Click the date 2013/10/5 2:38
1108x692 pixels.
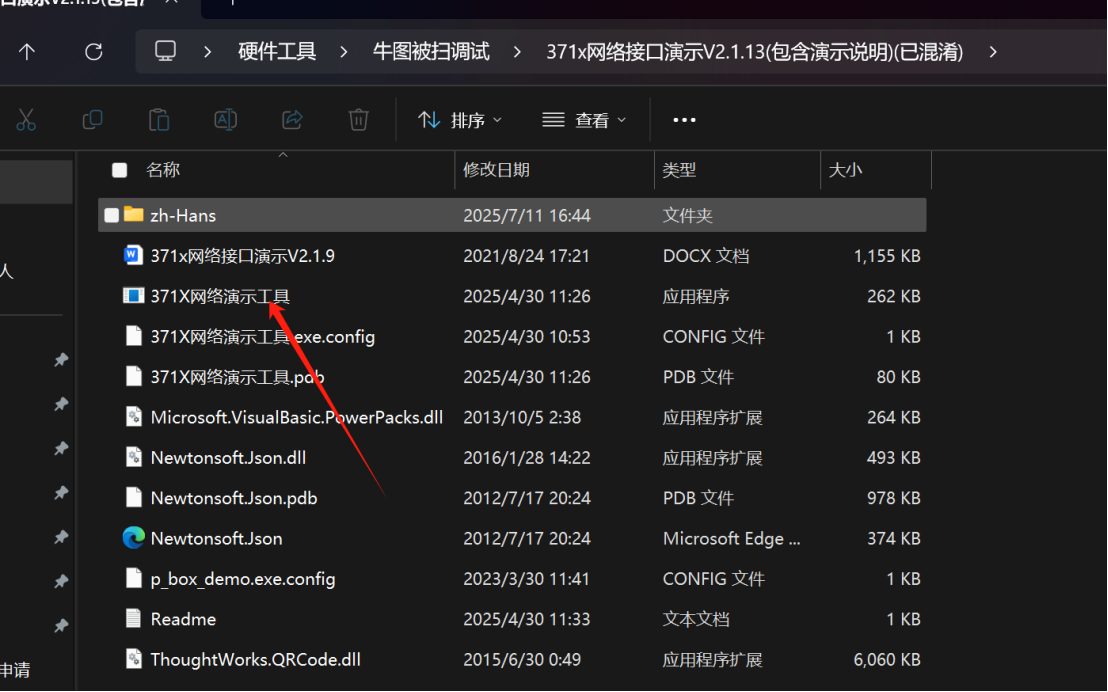tap(521, 417)
